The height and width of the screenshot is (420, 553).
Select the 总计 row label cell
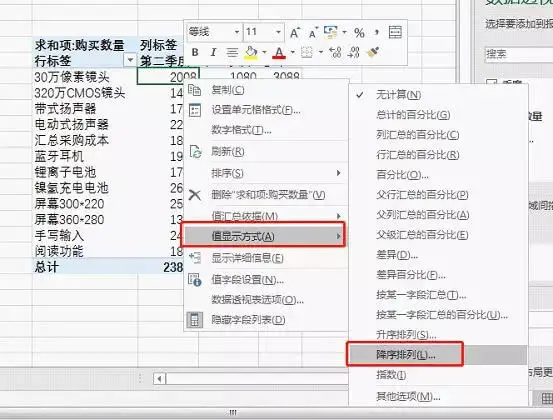pyautogui.click(x=85, y=267)
